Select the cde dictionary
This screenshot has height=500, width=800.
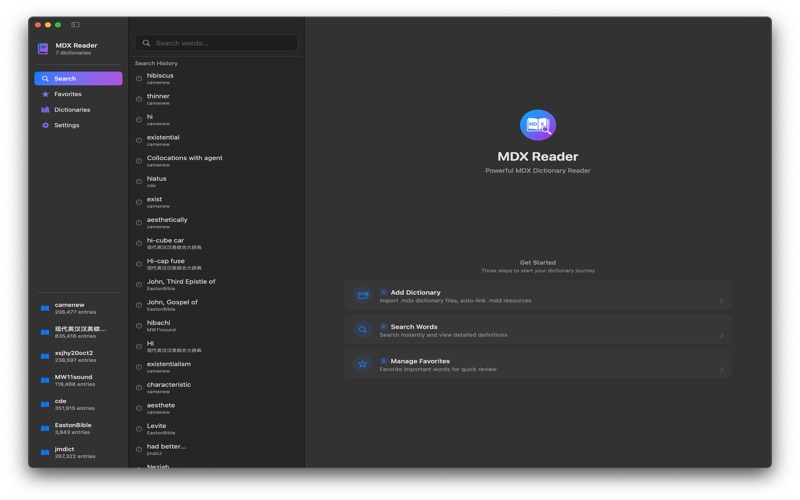(x=78, y=404)
